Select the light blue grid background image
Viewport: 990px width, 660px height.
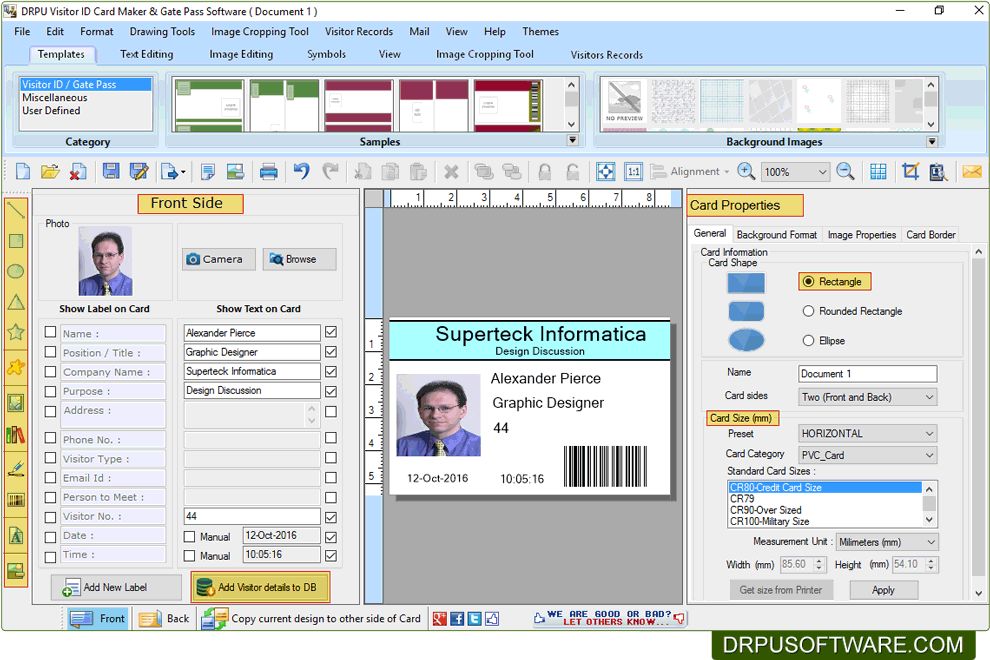[x=722, y=101]
